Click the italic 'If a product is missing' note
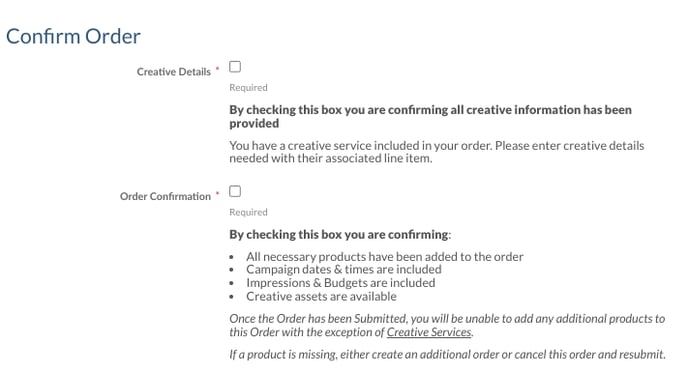 [447, 354]
